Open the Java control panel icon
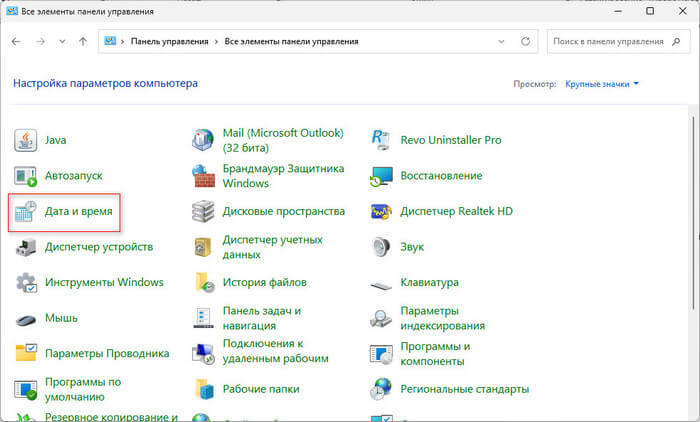 (26, 140)
